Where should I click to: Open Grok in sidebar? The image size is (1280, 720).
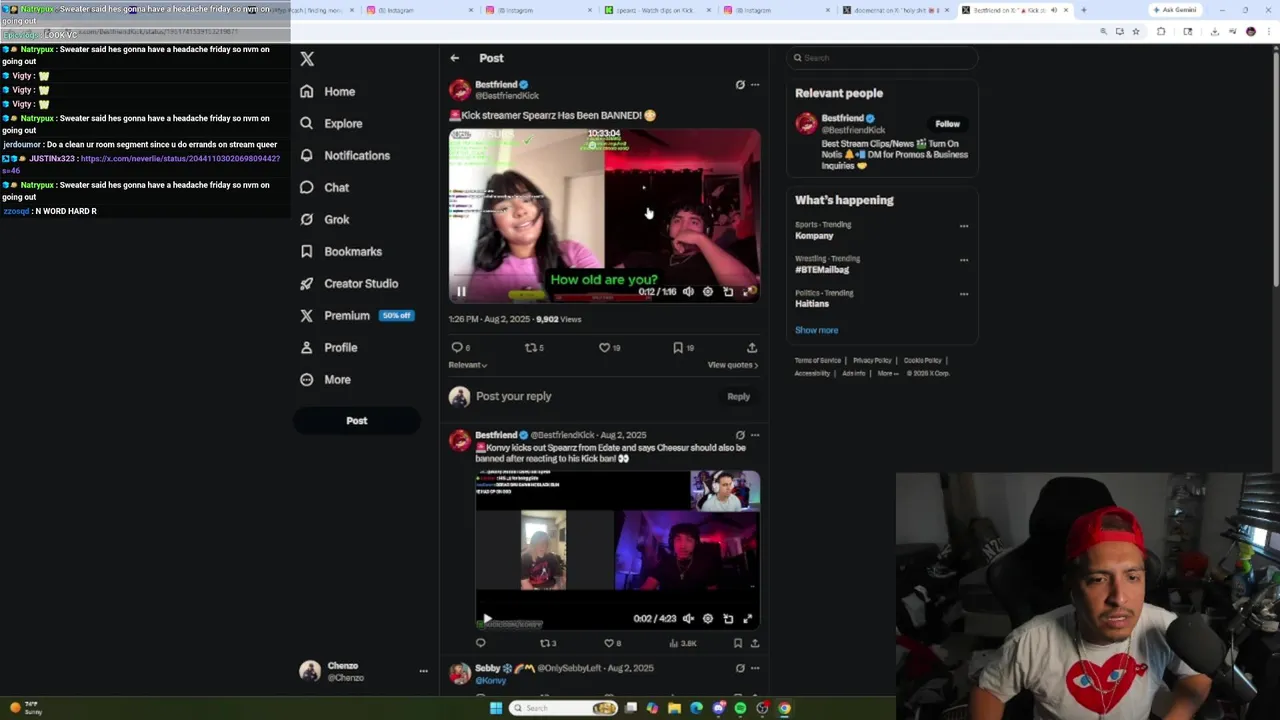(325, 219)
